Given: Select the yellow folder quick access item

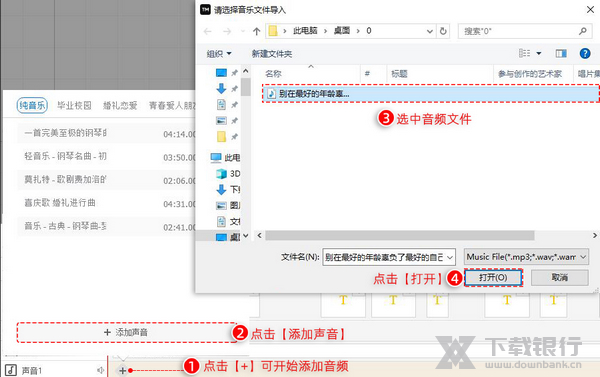Looking at the screenshot, I should click(221, 136).
